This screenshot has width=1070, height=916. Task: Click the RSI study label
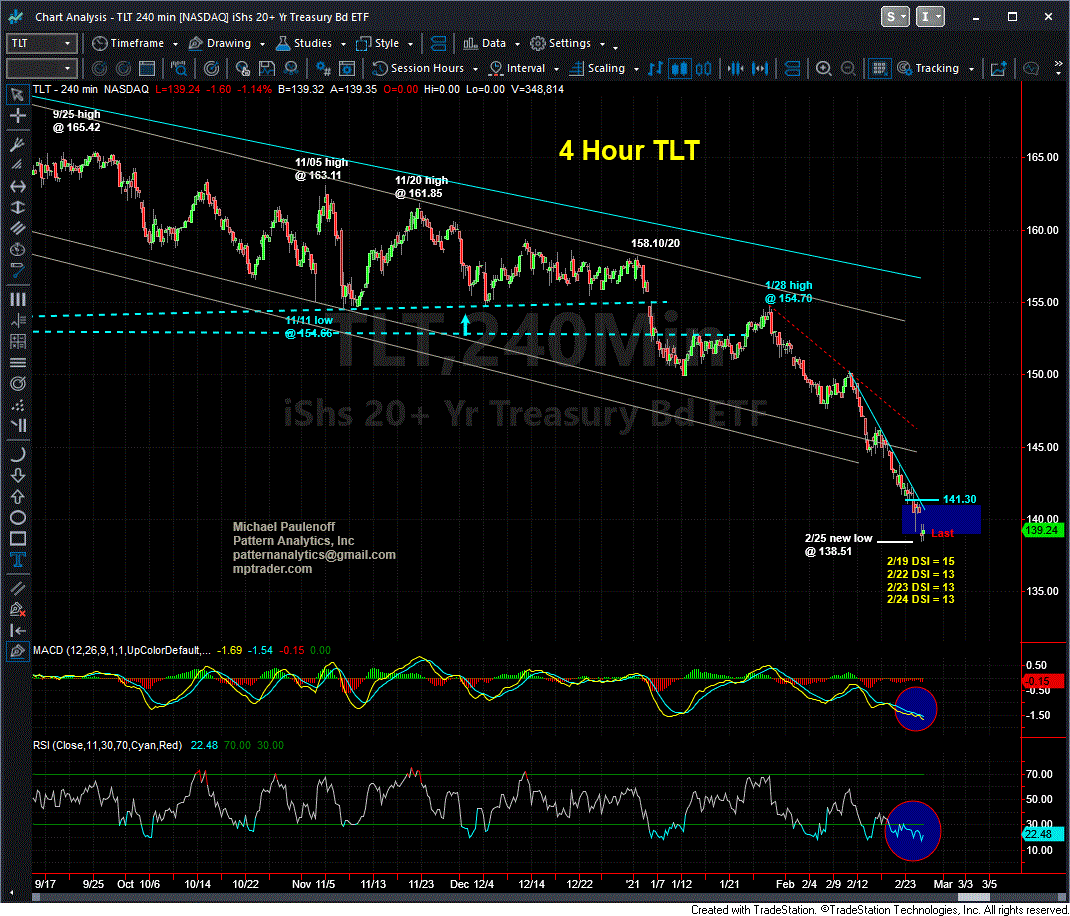tap(108, 745)
